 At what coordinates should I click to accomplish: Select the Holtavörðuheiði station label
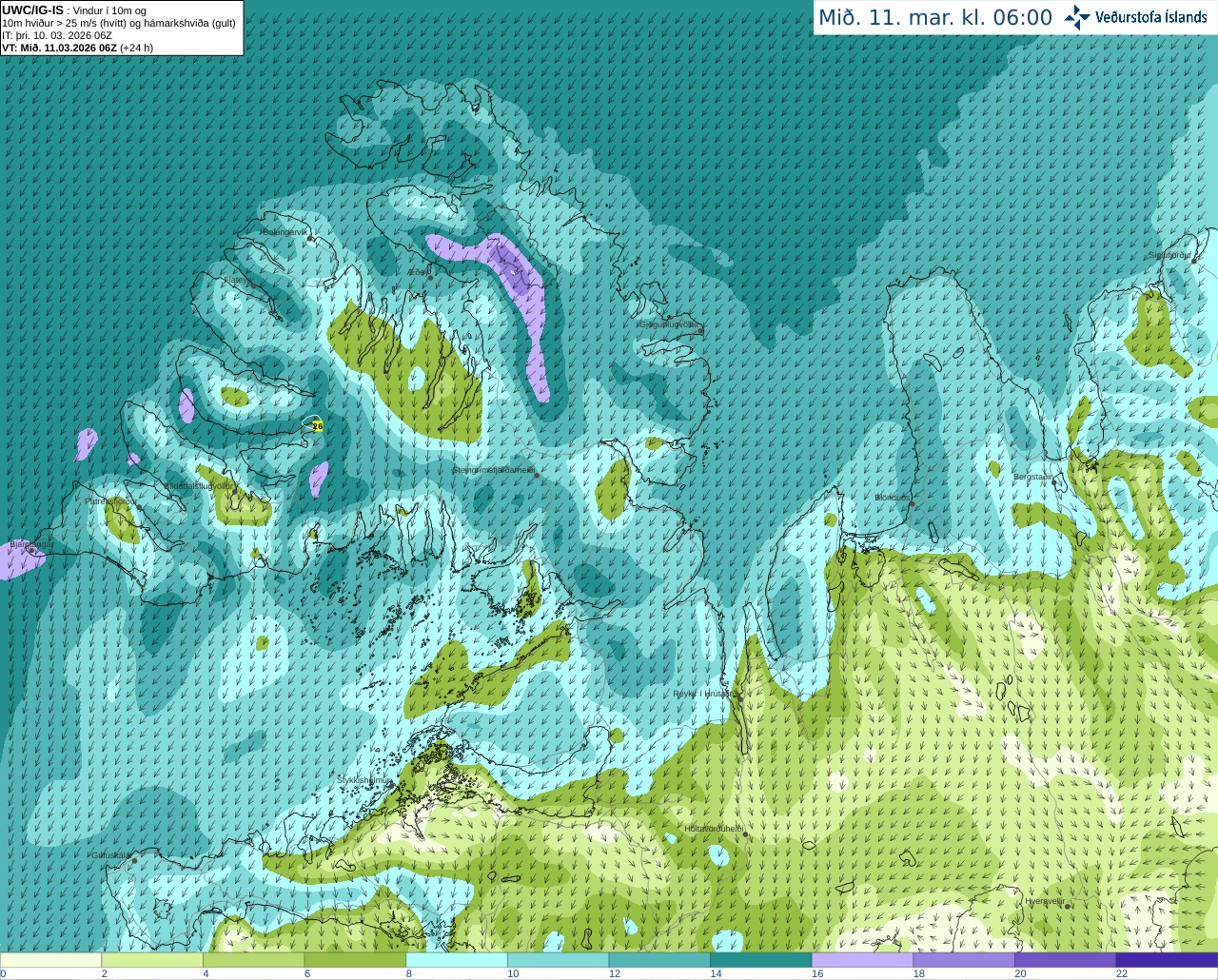tap(714, 829)
